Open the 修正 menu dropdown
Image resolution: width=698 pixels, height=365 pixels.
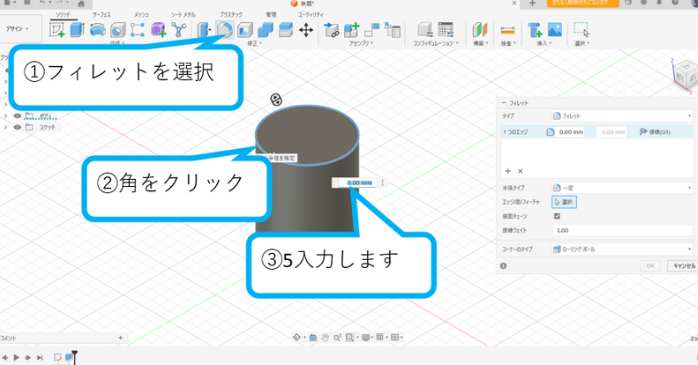(x=255, y=44)
